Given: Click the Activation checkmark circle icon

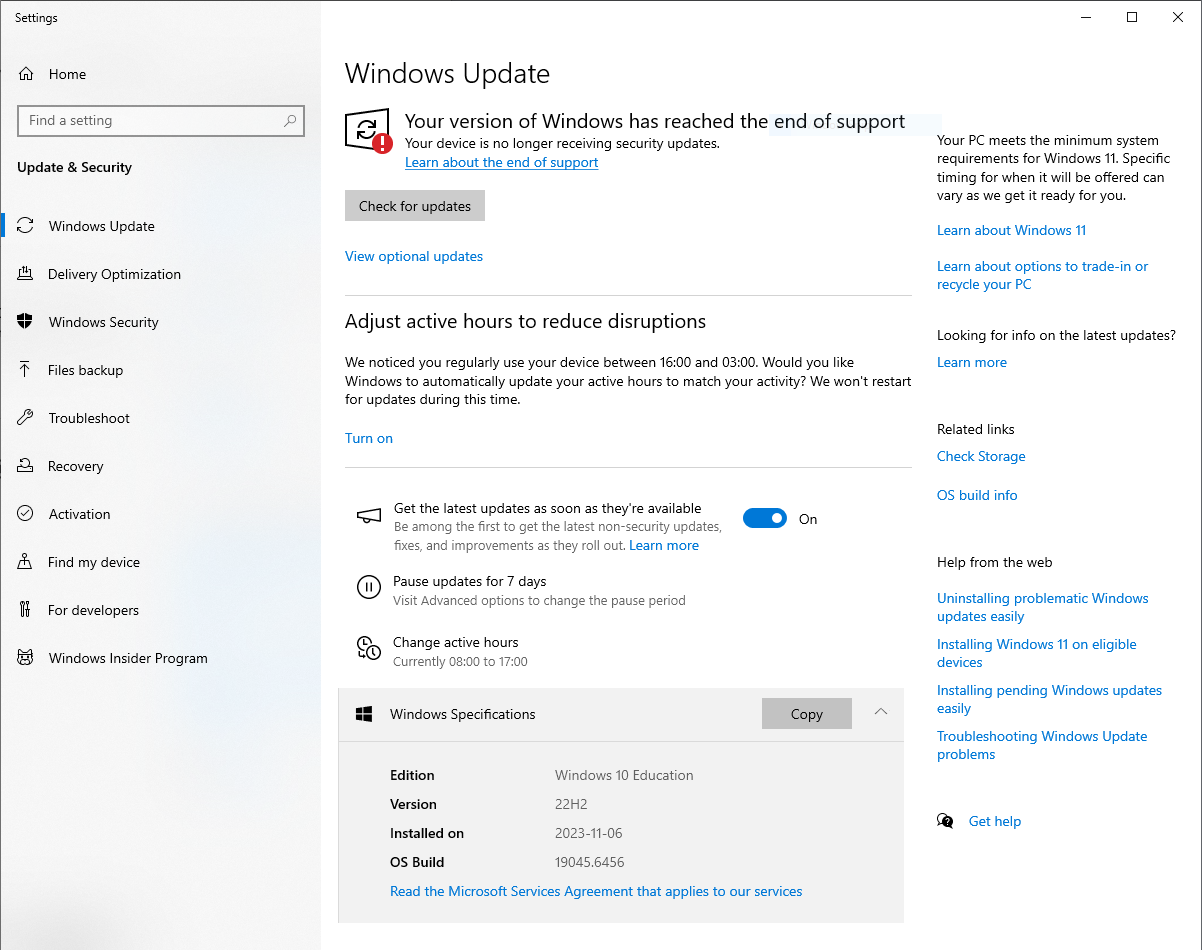Looking at the screenshot, I should (26, 514).
